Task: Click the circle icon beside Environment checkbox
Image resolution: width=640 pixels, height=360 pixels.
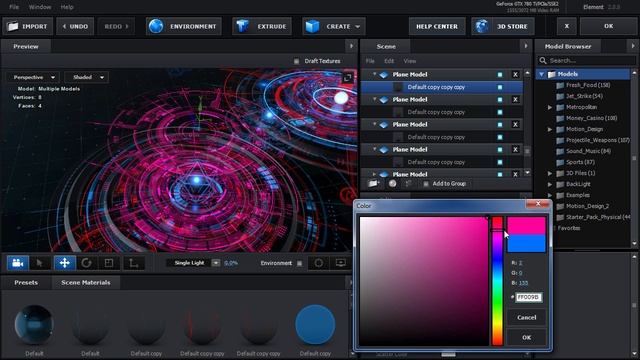Action: [318, 263]
